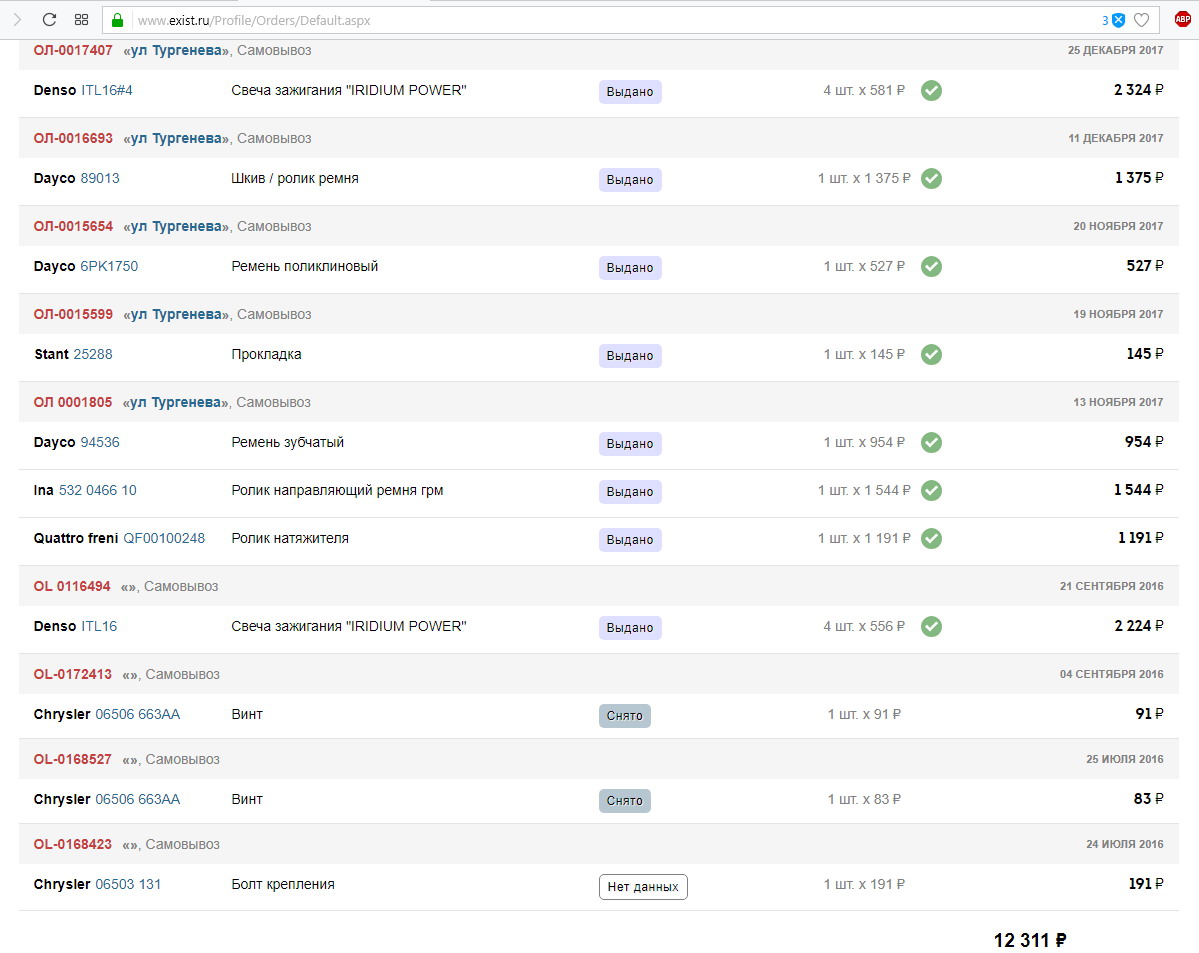This screenshot has height=953, width=1199.
Task: Click the date 24 ИЮЛЯ 2016
Action: click(1125, 844)
